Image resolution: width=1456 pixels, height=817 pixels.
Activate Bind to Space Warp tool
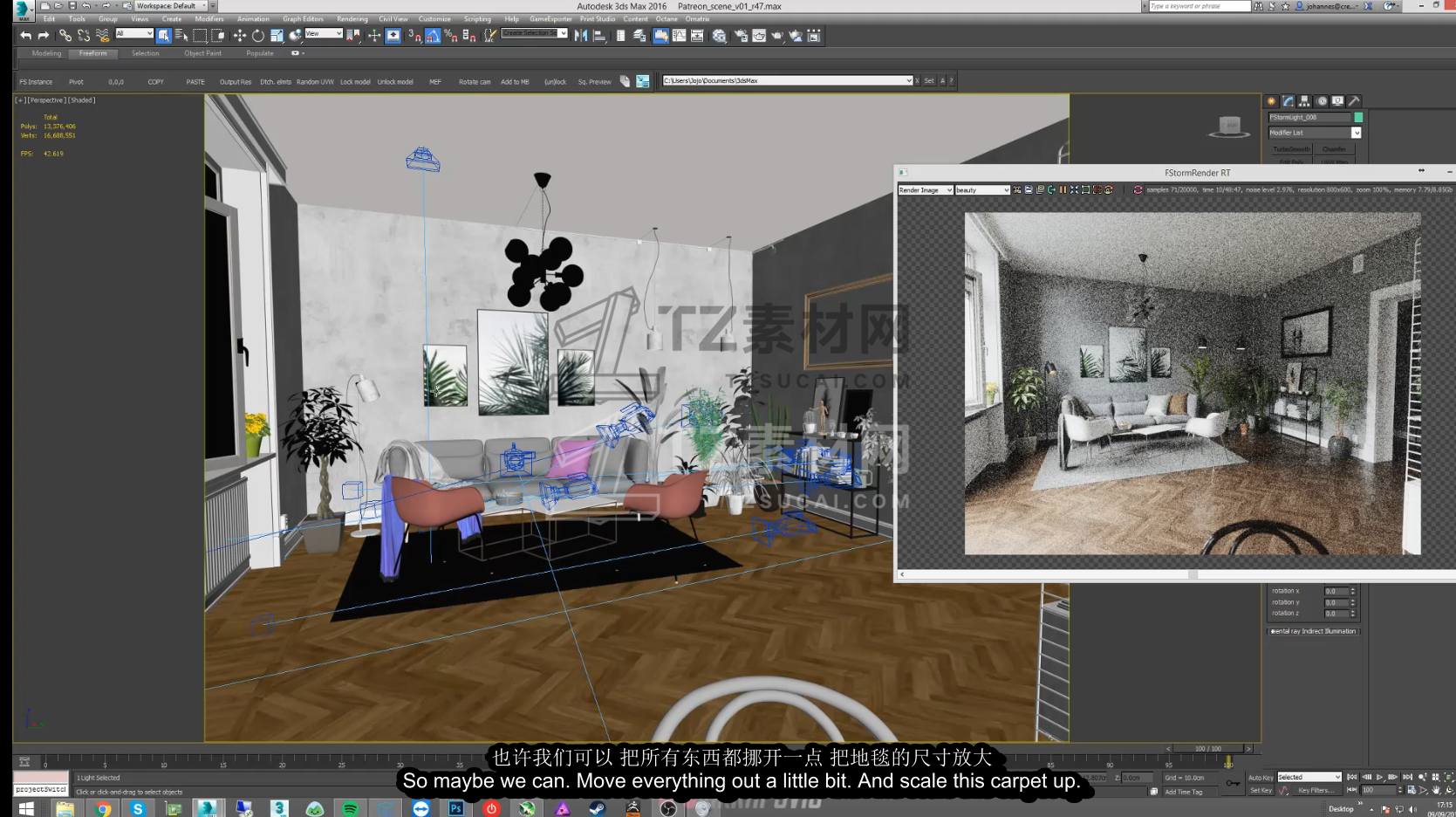coord(102,36)
